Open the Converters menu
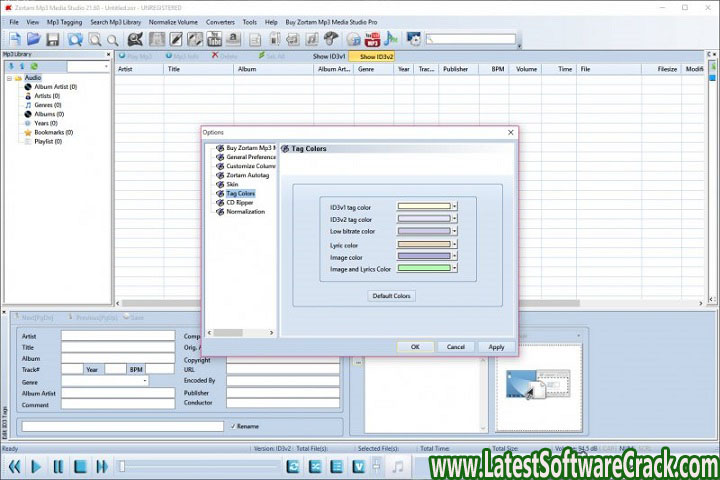The width and height of the screenshot is (720, 480). [x=220, y=21]
